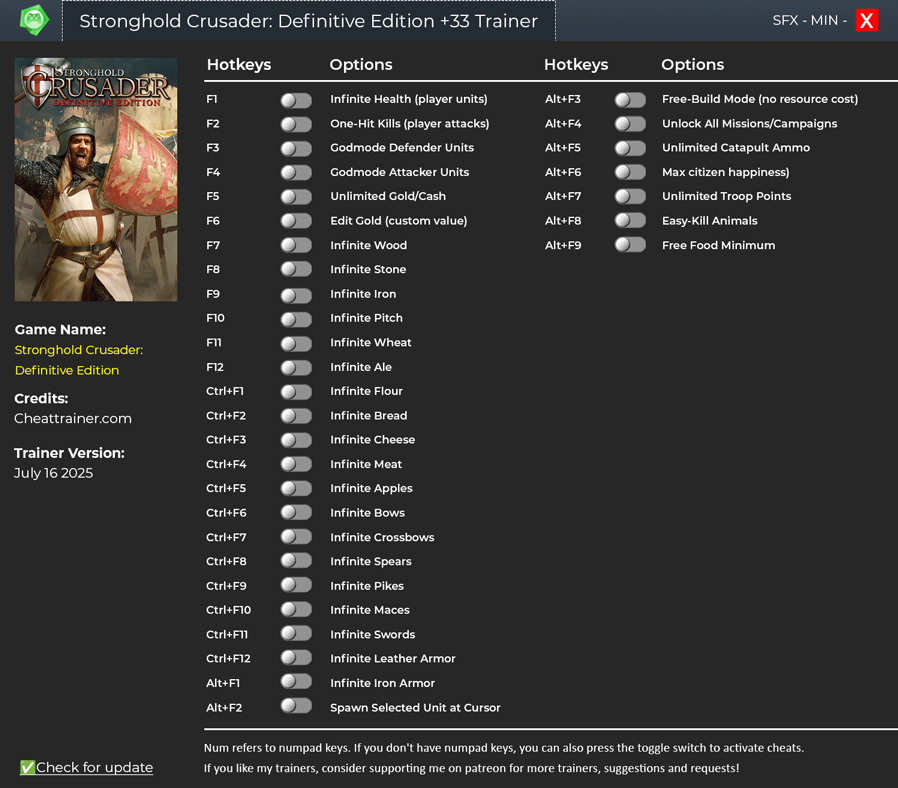Enable Infinite Spears toggle

click(x=296, y=561)
